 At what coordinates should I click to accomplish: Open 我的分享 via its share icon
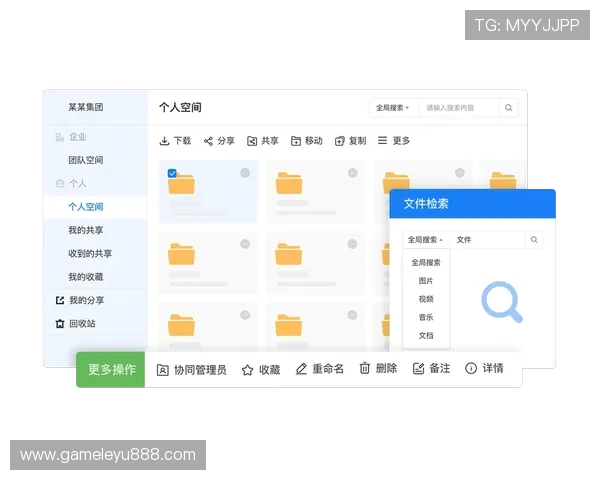(60, 300)
